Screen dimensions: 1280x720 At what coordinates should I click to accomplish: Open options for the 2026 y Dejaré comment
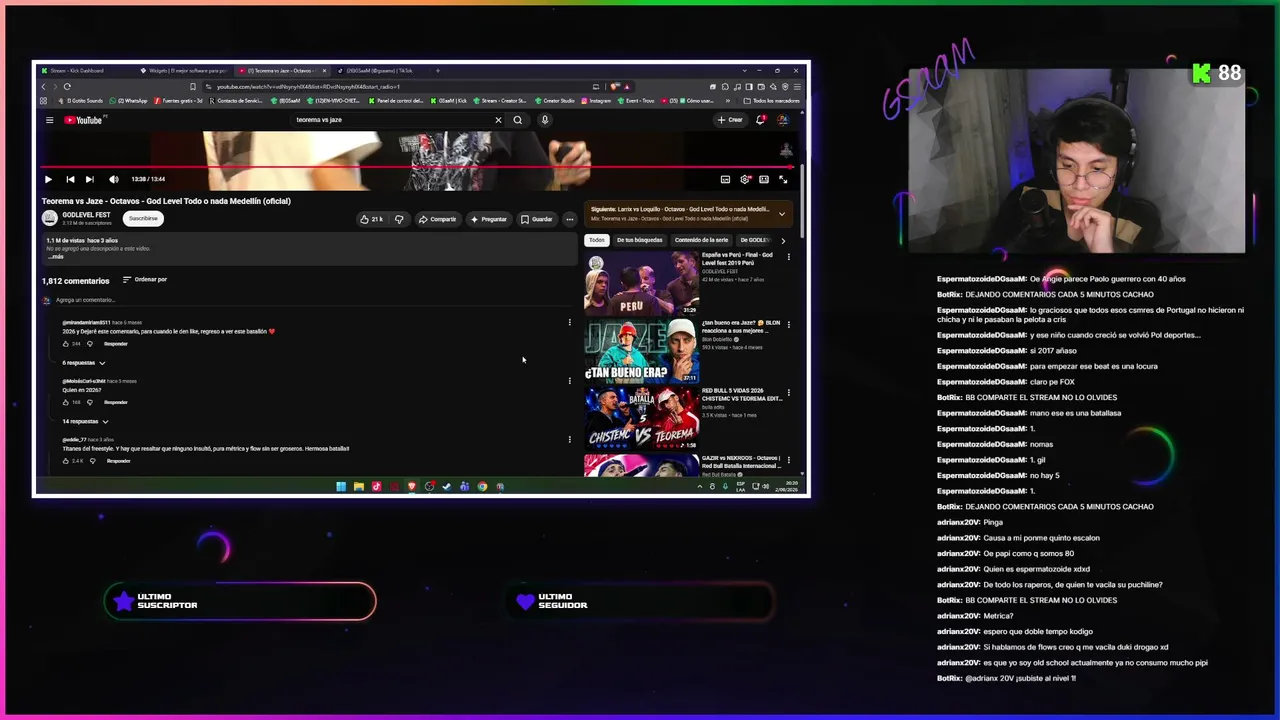570,322
